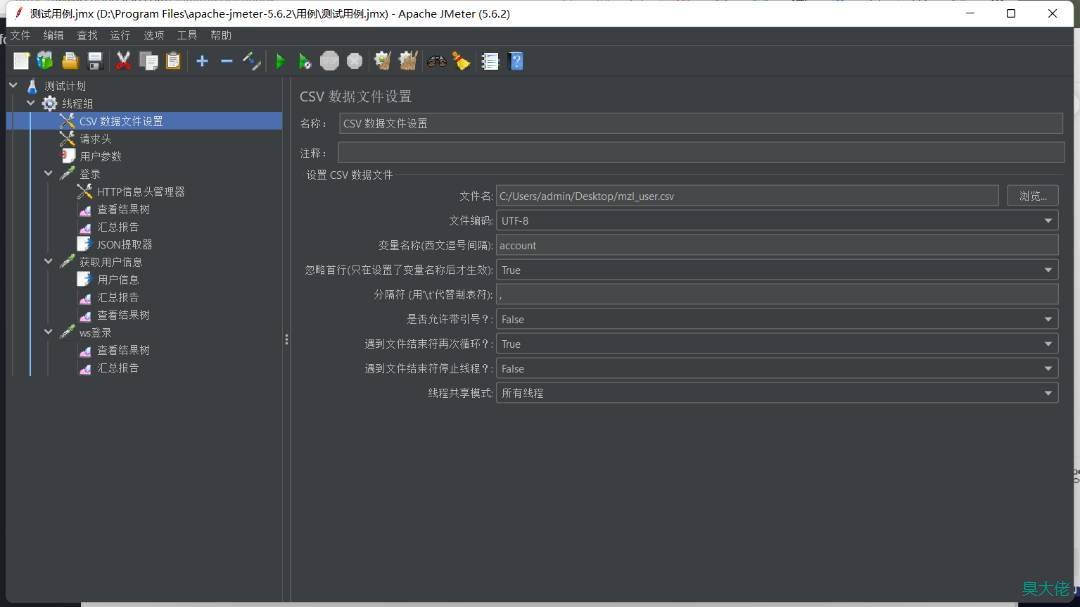Collapse the 线程组 tree node
1080x607 pixels.
31,103
